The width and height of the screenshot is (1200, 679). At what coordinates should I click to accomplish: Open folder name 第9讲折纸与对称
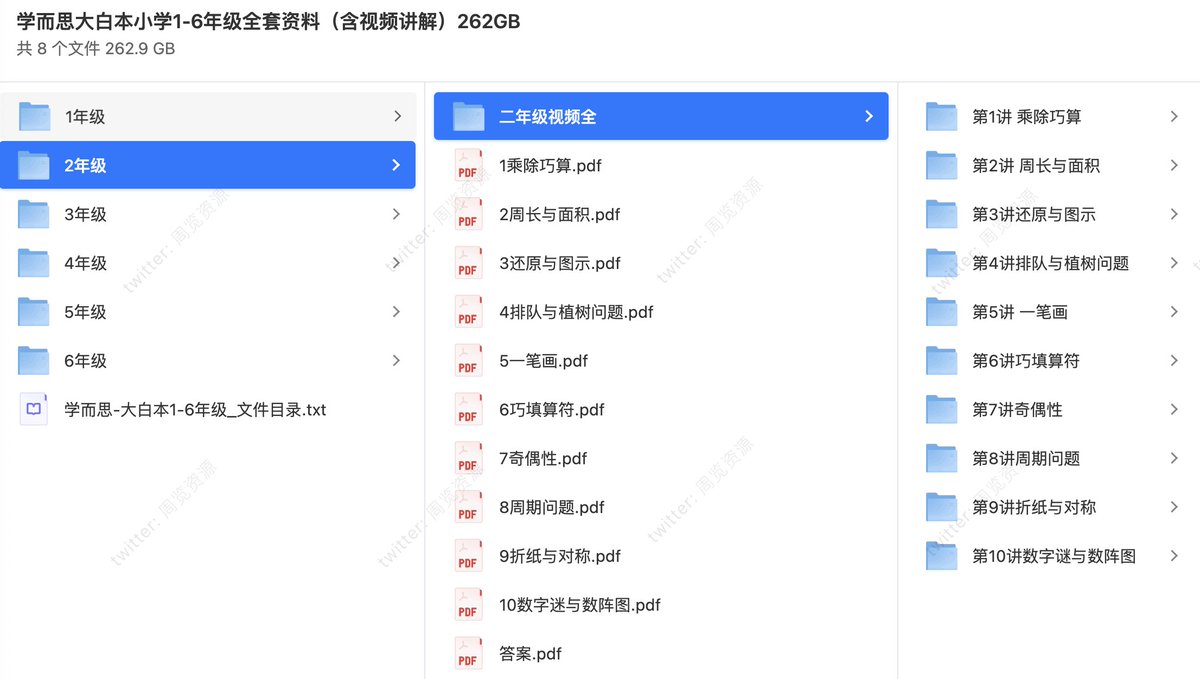(1034, 508)
